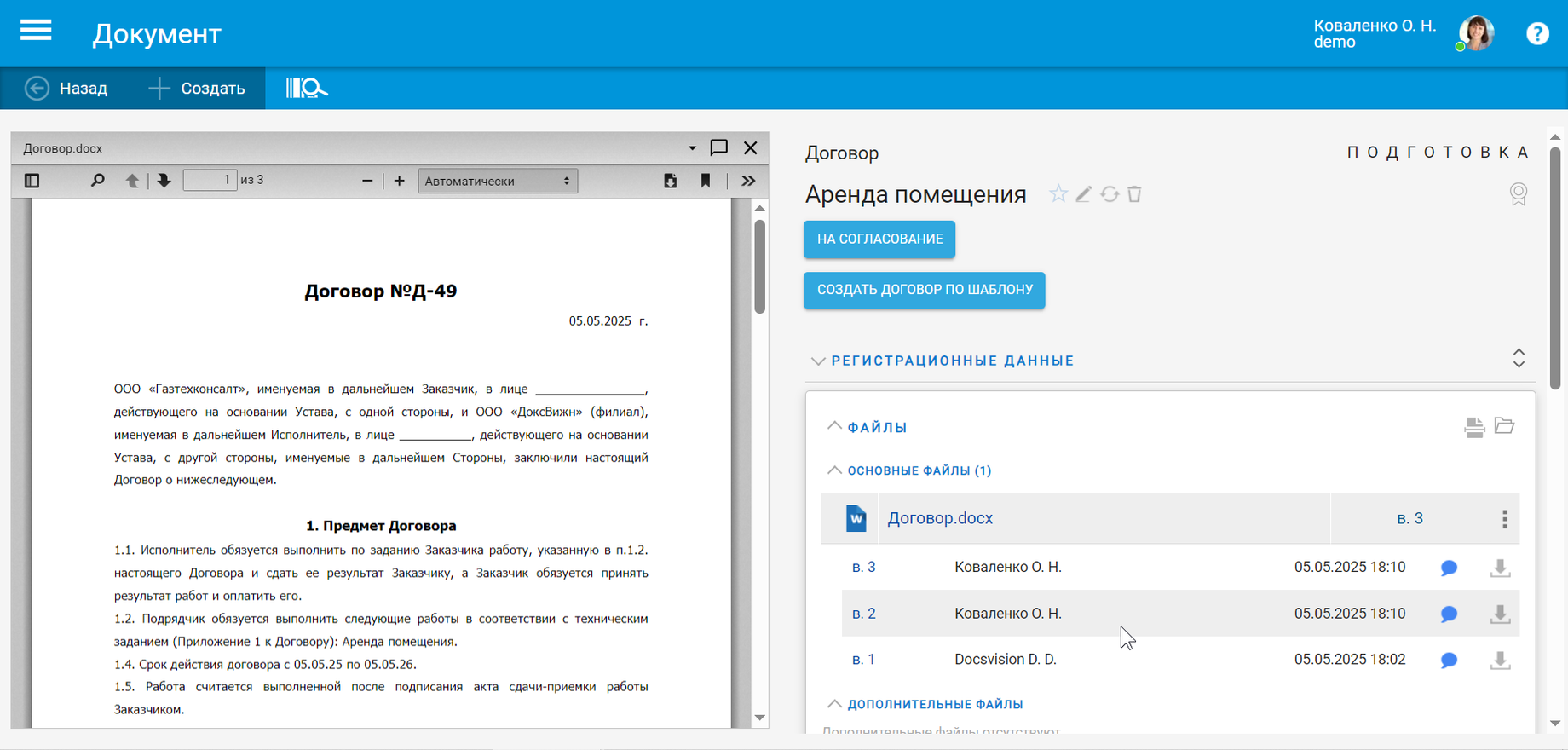Click the barcode search icon
This screenshot has width=1568, height=750.
(306, 88)
